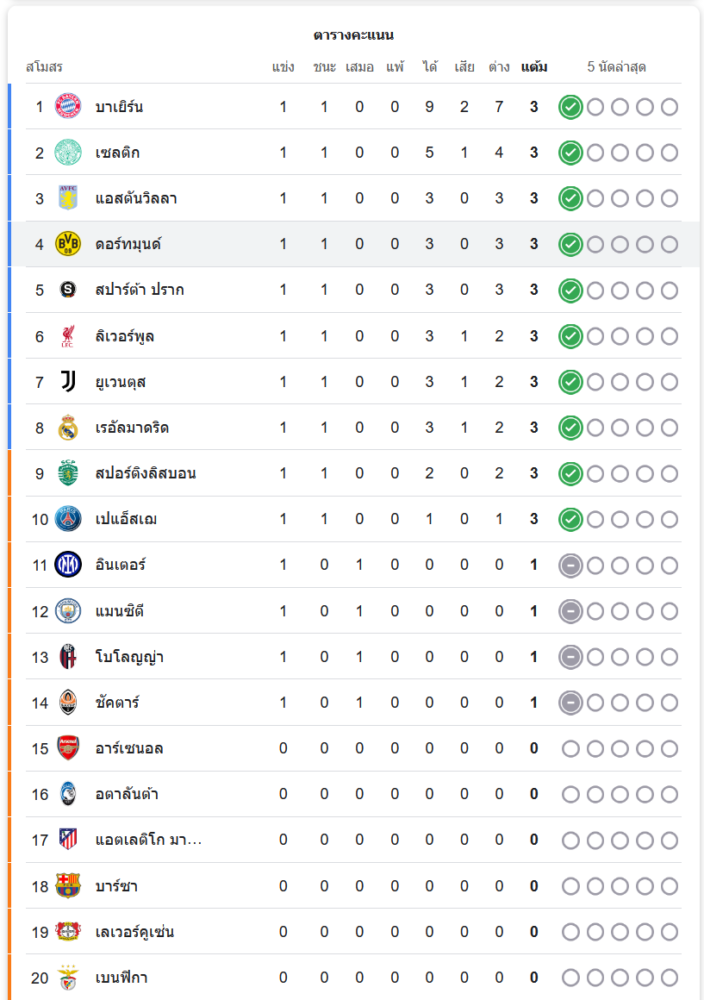704x1000 pixels.
Task: Click the แต้ม points column header
Action: click(x=534, y=67)
